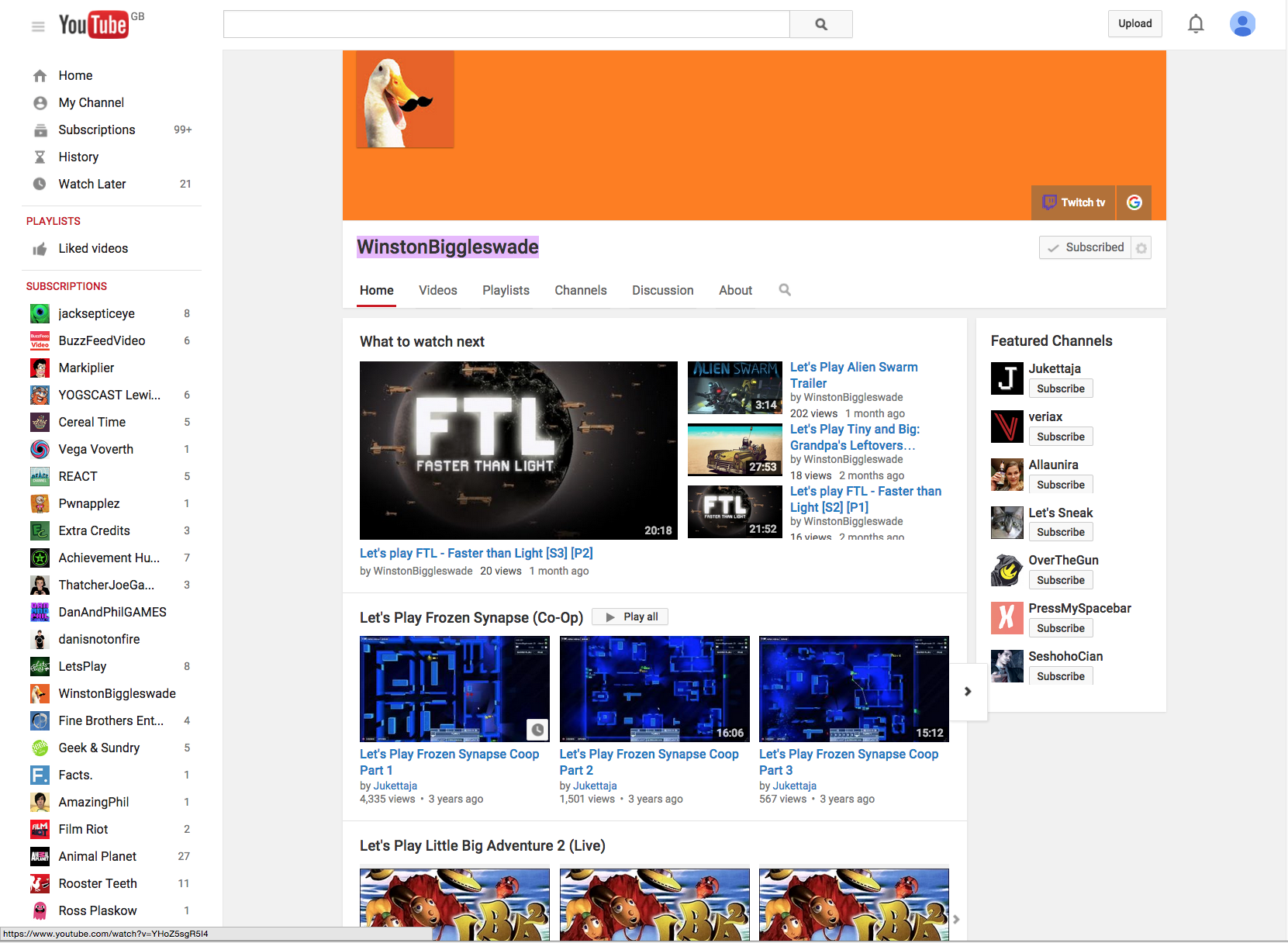Viewport: 1288px width, 943px height.
Task: Click the watch later clock on Coop Part 1 thumbnail
Action: (537, 730)
